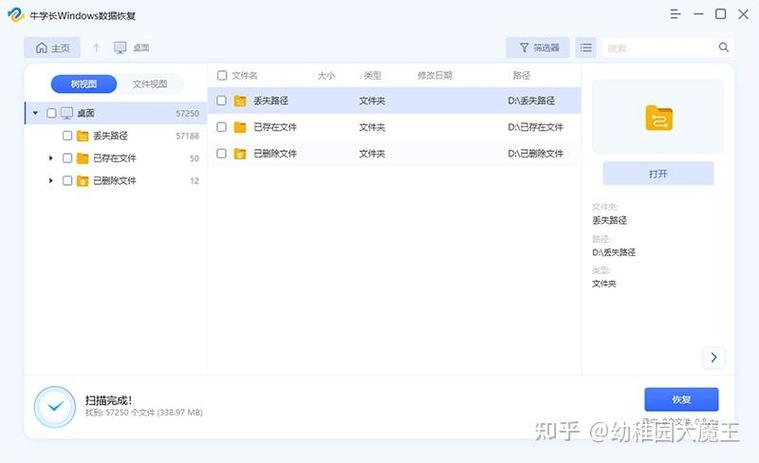Click the 桌面 breadcrumb label
Screen dimensions: 759x463
coord(141,47)
